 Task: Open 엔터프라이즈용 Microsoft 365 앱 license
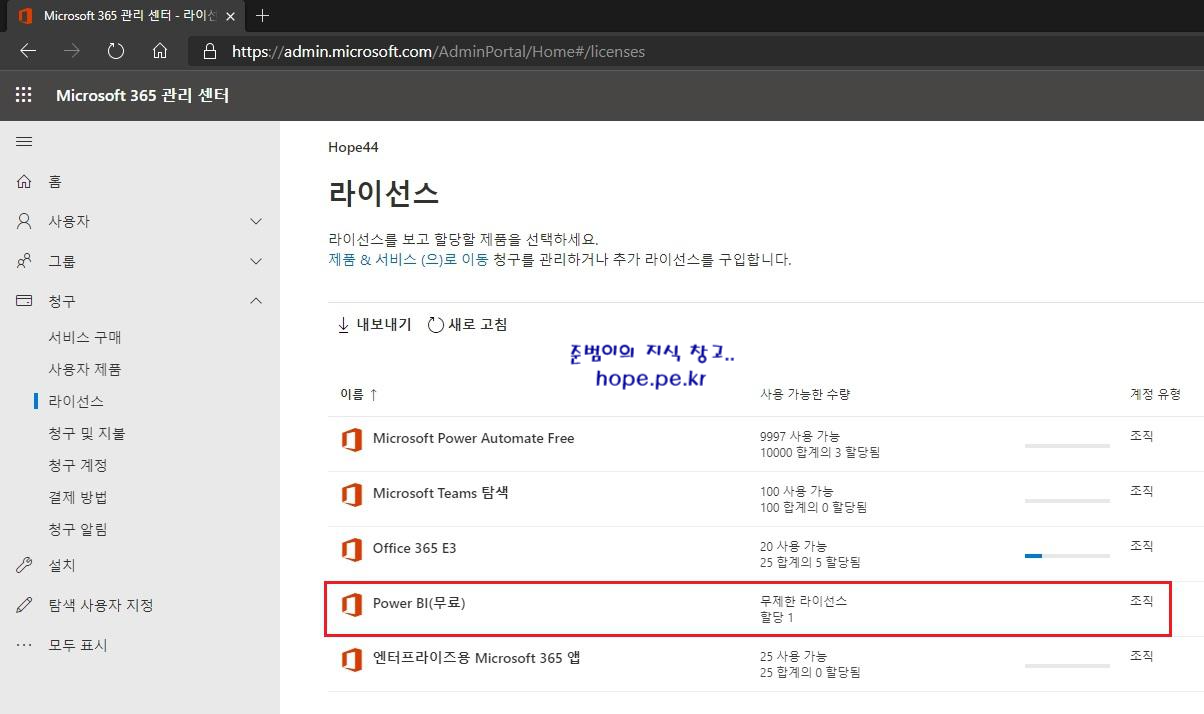[476, 658]
